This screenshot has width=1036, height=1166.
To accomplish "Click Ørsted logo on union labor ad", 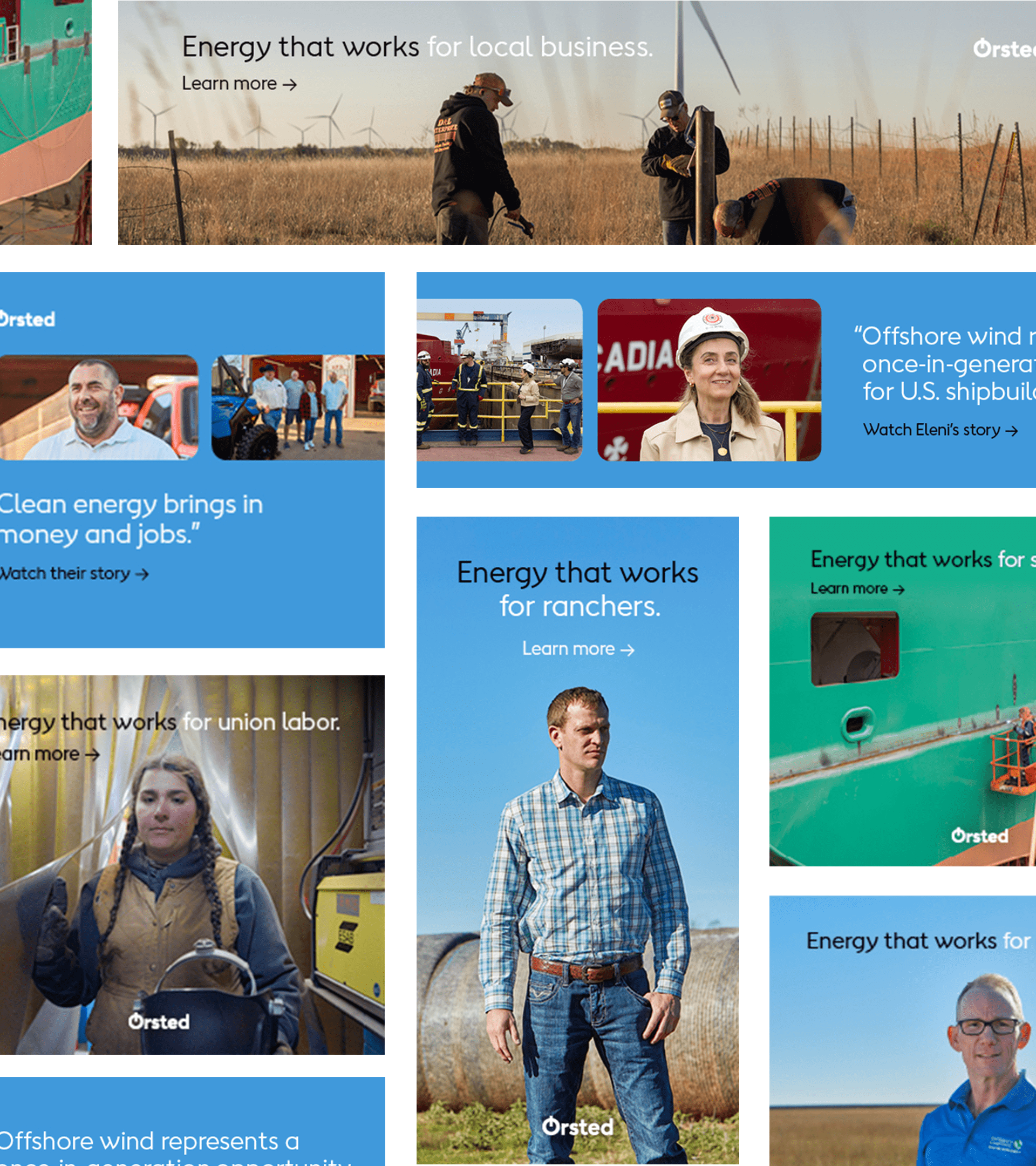I will pyautogui.click(x=159, y=1021).
